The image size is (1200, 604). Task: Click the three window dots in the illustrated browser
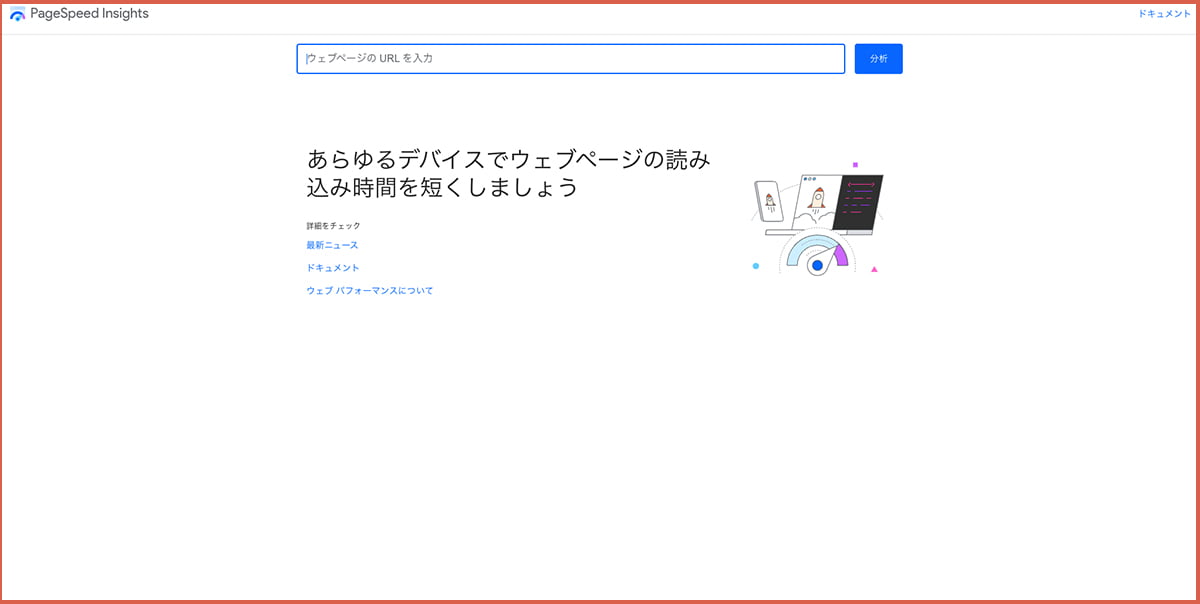pos(808,180)
